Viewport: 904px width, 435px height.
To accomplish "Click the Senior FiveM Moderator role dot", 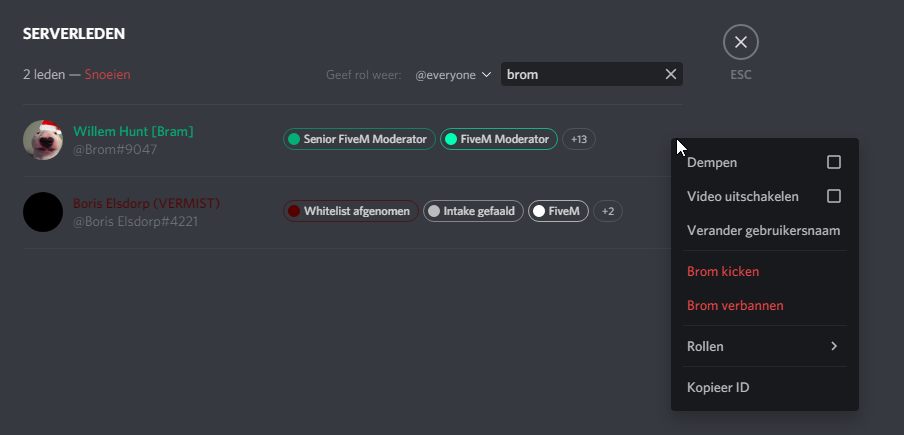I will tap(294, 140).
